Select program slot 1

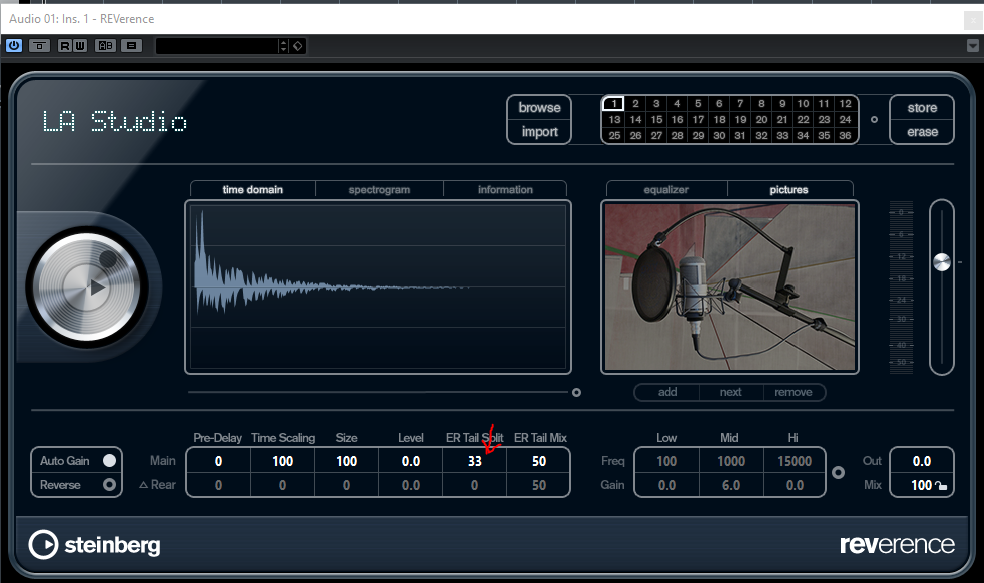pos(613,104)
